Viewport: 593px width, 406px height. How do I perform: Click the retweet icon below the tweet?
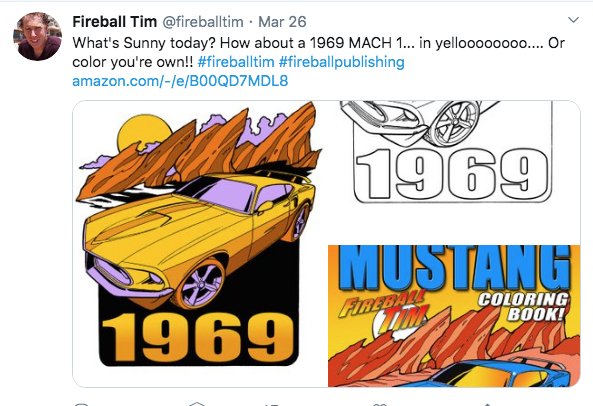[x=197, y=404]
